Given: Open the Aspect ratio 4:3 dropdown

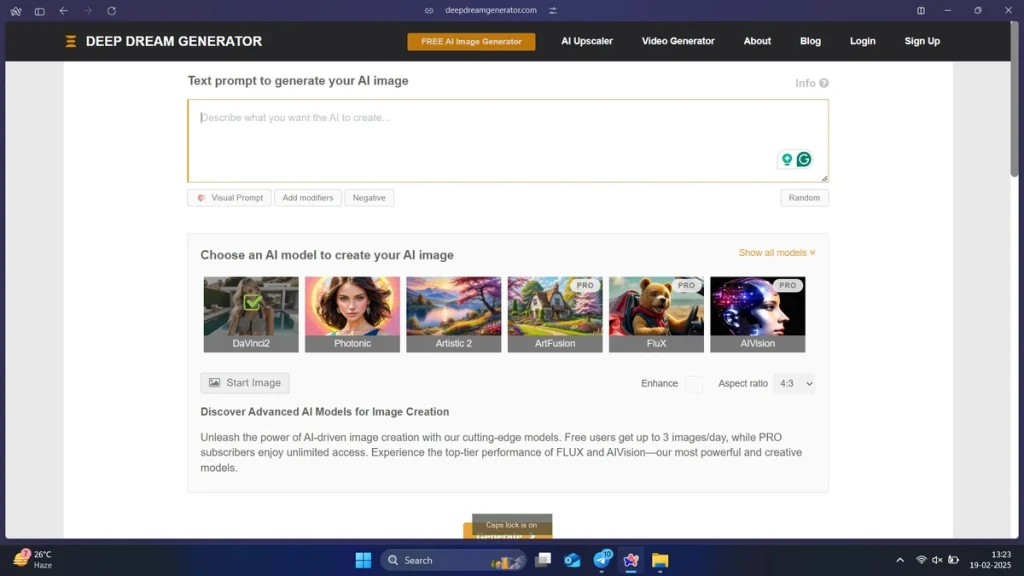Looking at the screenshot, I should pos(794,383).
